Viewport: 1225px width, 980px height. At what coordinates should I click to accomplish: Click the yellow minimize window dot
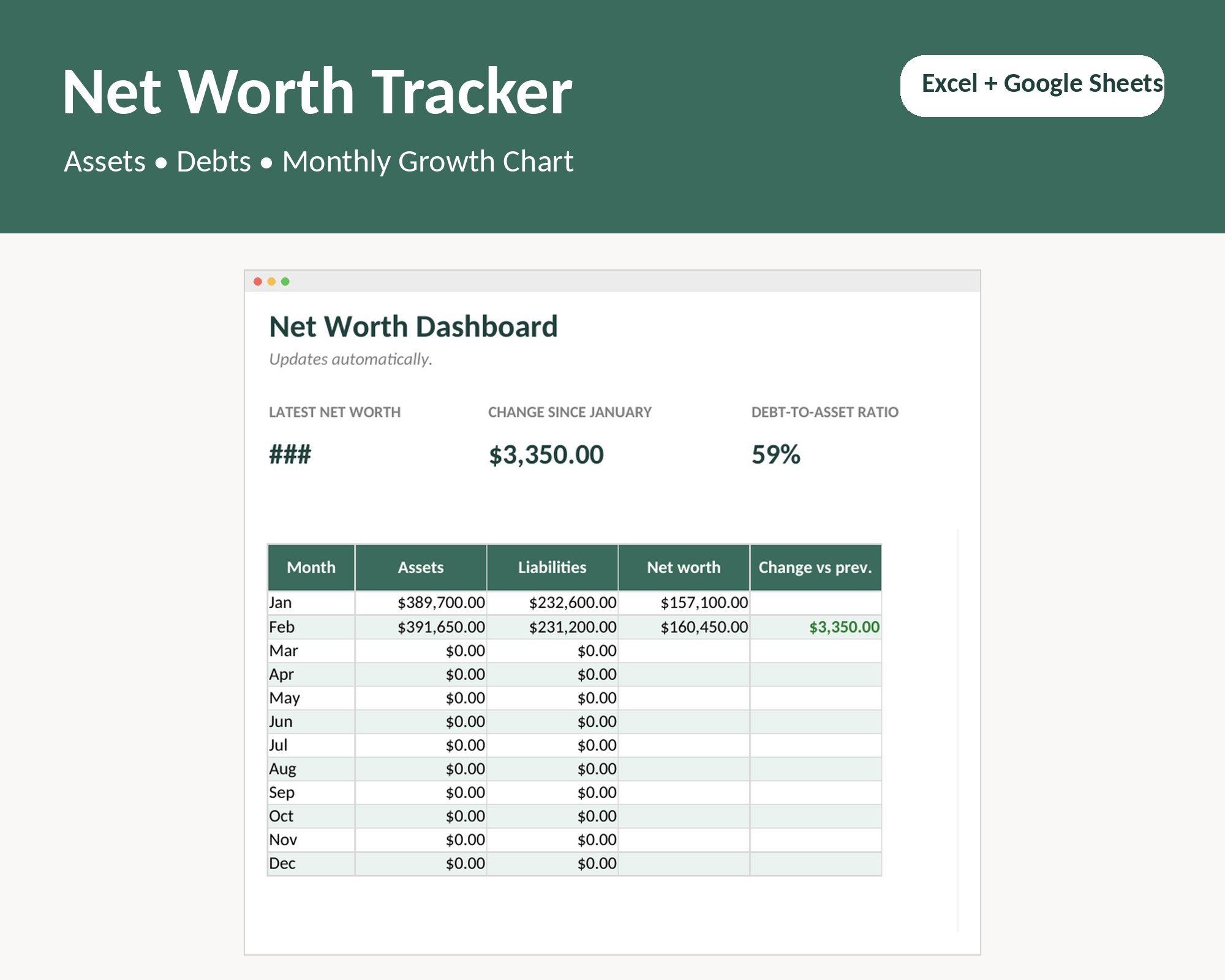tap(271, 282)
